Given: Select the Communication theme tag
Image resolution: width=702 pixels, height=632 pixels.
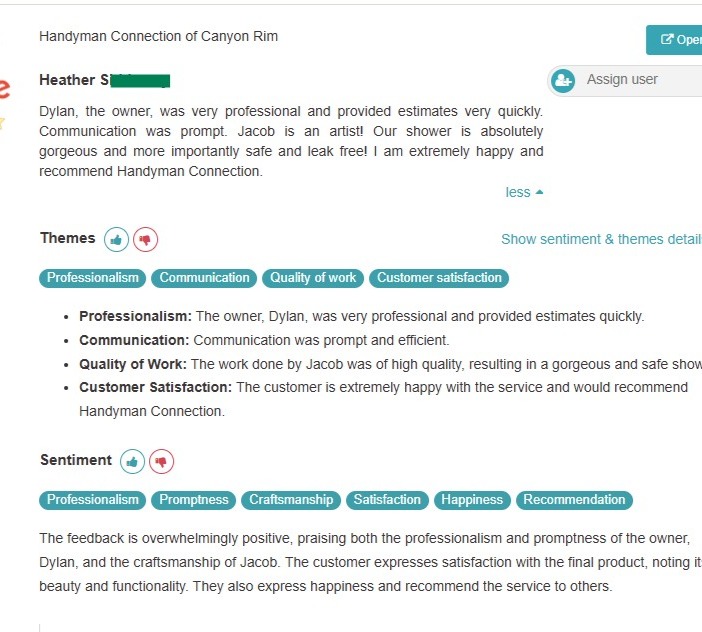Looking at the screenshot, I should tap(205, 278).
